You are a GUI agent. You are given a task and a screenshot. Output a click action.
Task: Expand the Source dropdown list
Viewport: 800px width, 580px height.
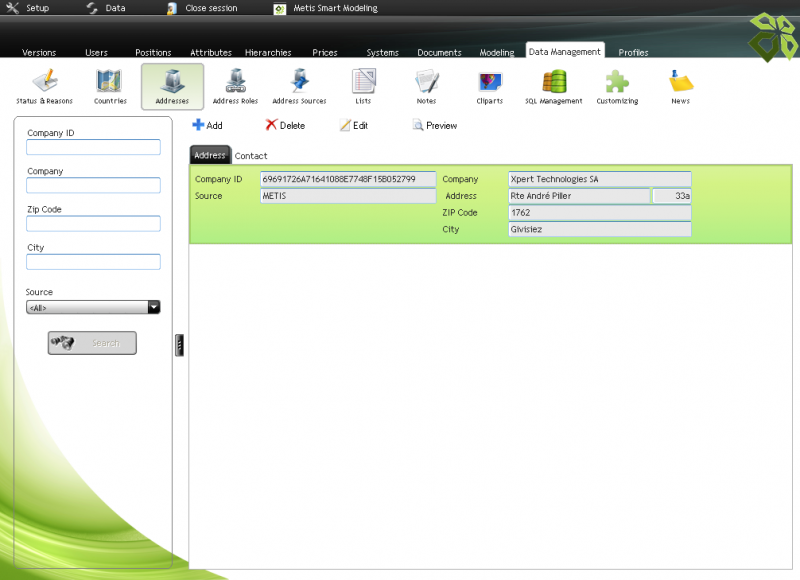(x=153, y=308)
